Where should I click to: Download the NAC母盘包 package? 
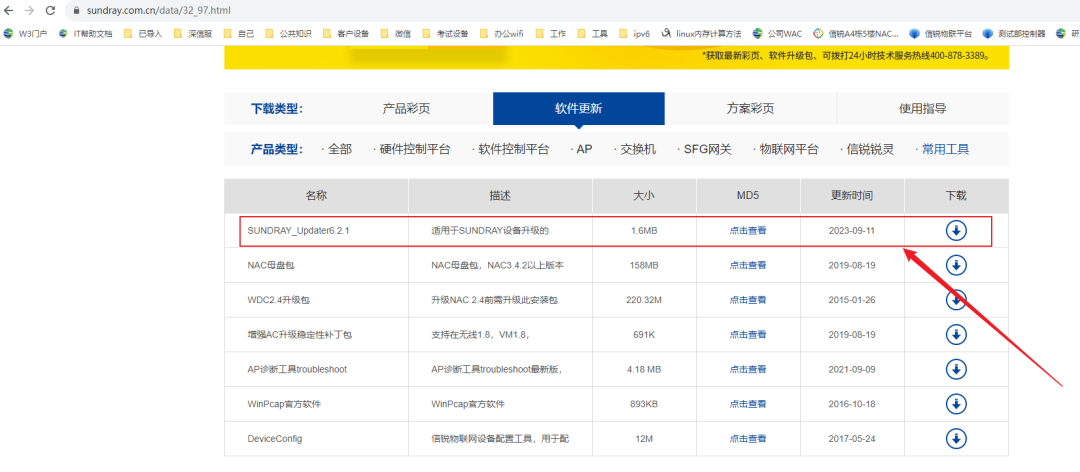tap(956, 265)
